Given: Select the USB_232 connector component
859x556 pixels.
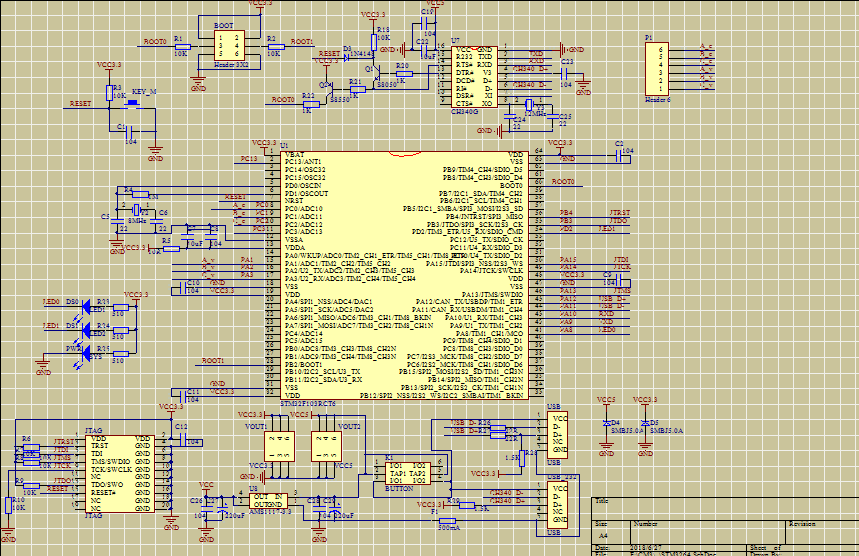Looking at the screenshot, I should click(x=557, y=505).
